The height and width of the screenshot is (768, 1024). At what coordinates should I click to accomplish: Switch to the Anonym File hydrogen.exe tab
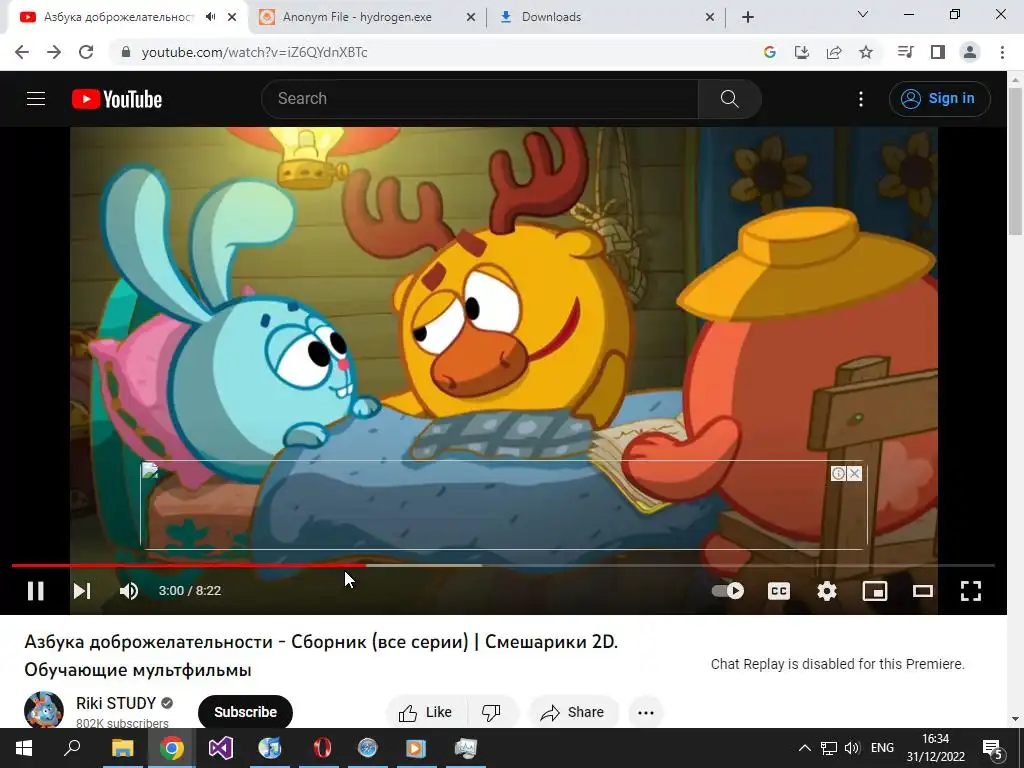tap(357, 17)
